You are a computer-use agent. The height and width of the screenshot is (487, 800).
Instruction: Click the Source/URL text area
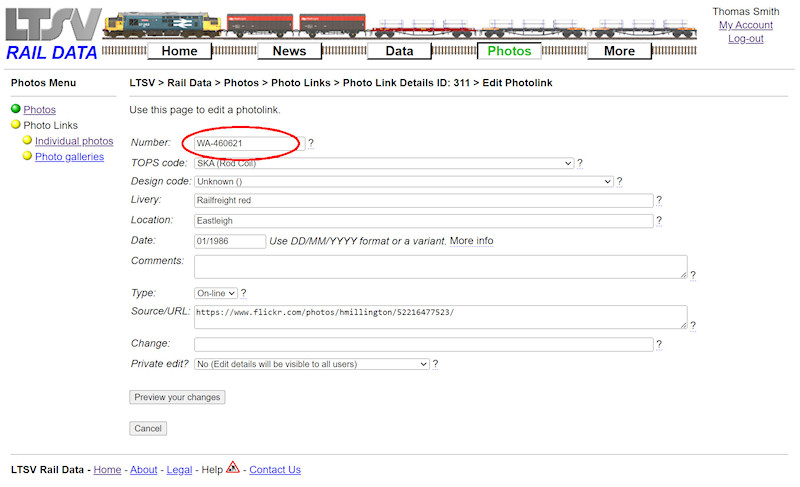coord(440,317)
